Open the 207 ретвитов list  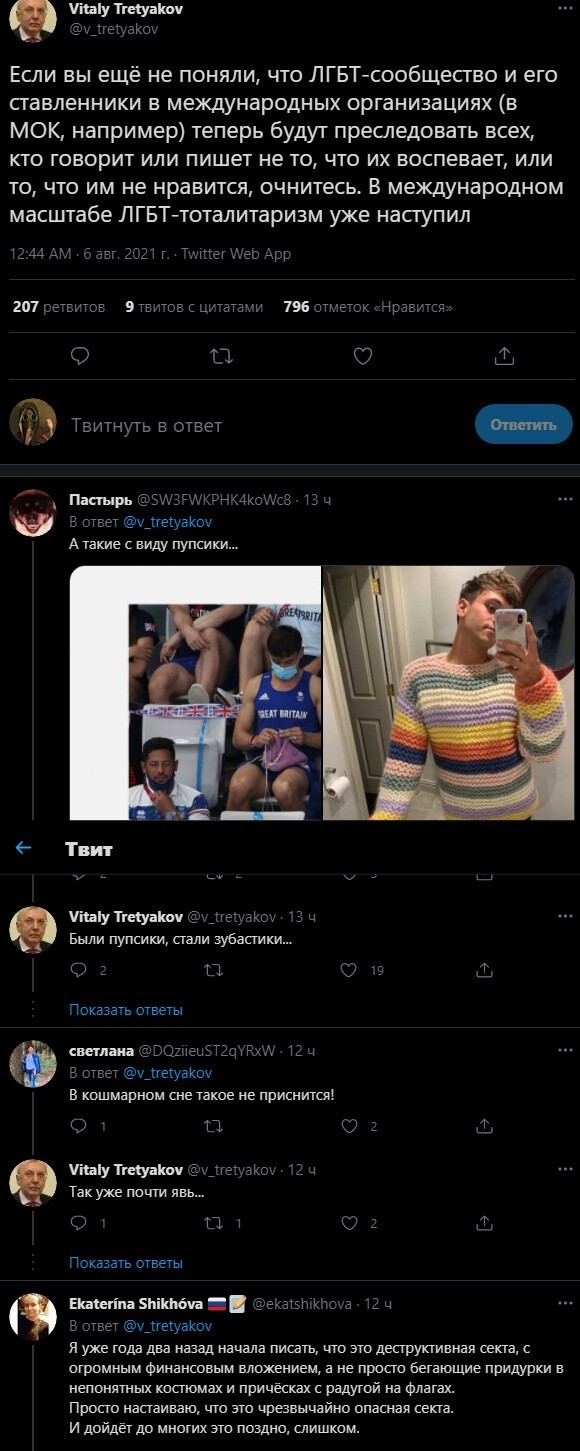(58, 307)
